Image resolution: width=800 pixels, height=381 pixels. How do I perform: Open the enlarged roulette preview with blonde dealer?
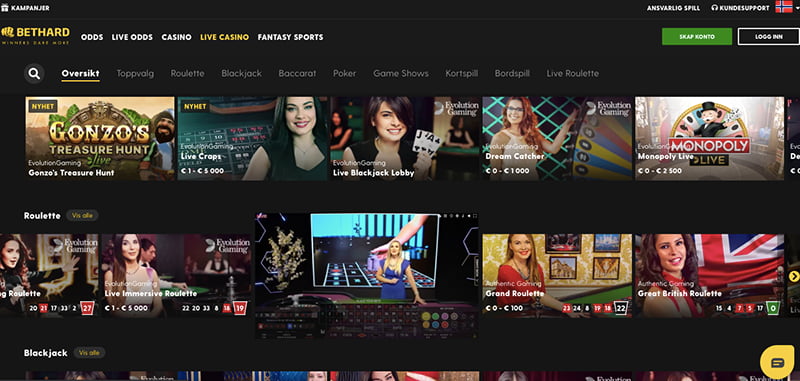(x=366, y=275)
